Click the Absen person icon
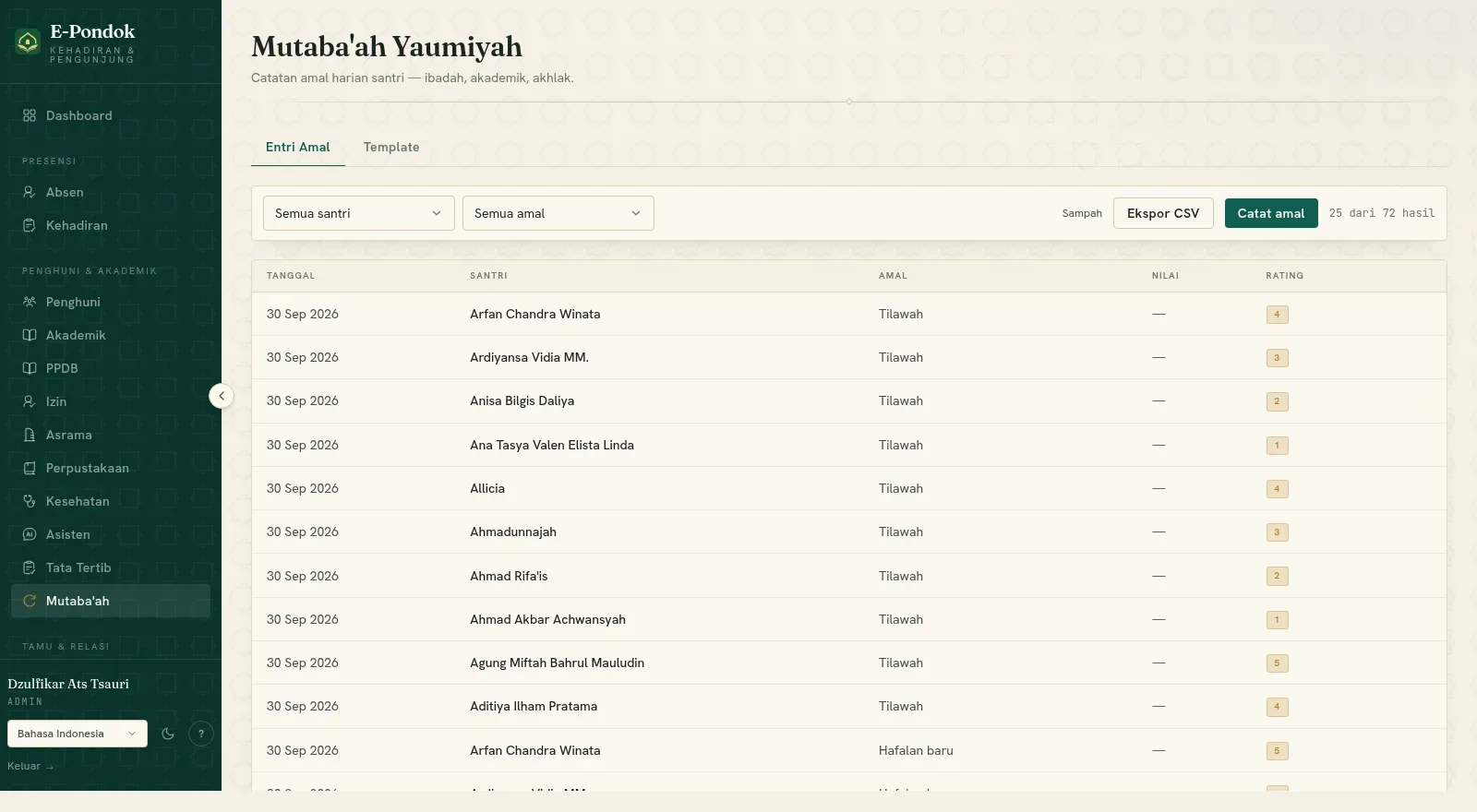Viewport: 1477px width, 812px height. point(30,192)
